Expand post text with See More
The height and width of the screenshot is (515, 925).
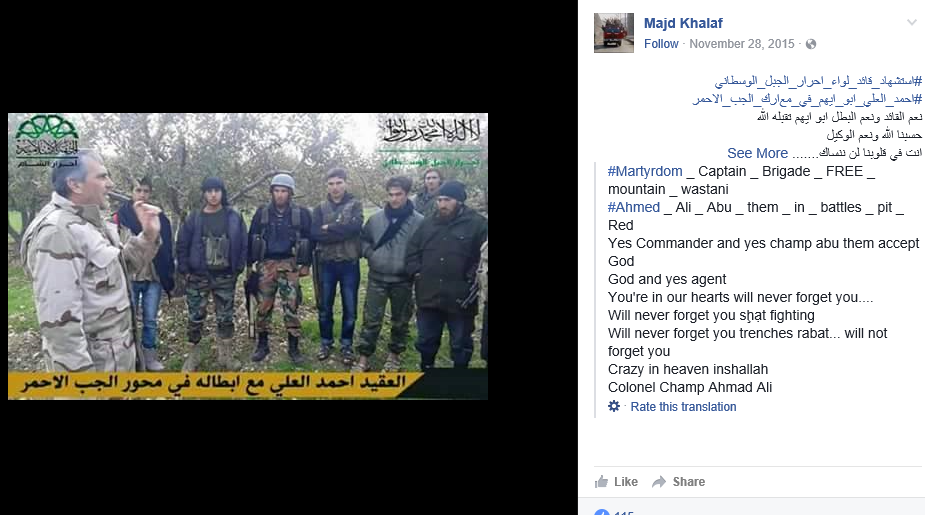pyautogui.click(x=757, y=153)
